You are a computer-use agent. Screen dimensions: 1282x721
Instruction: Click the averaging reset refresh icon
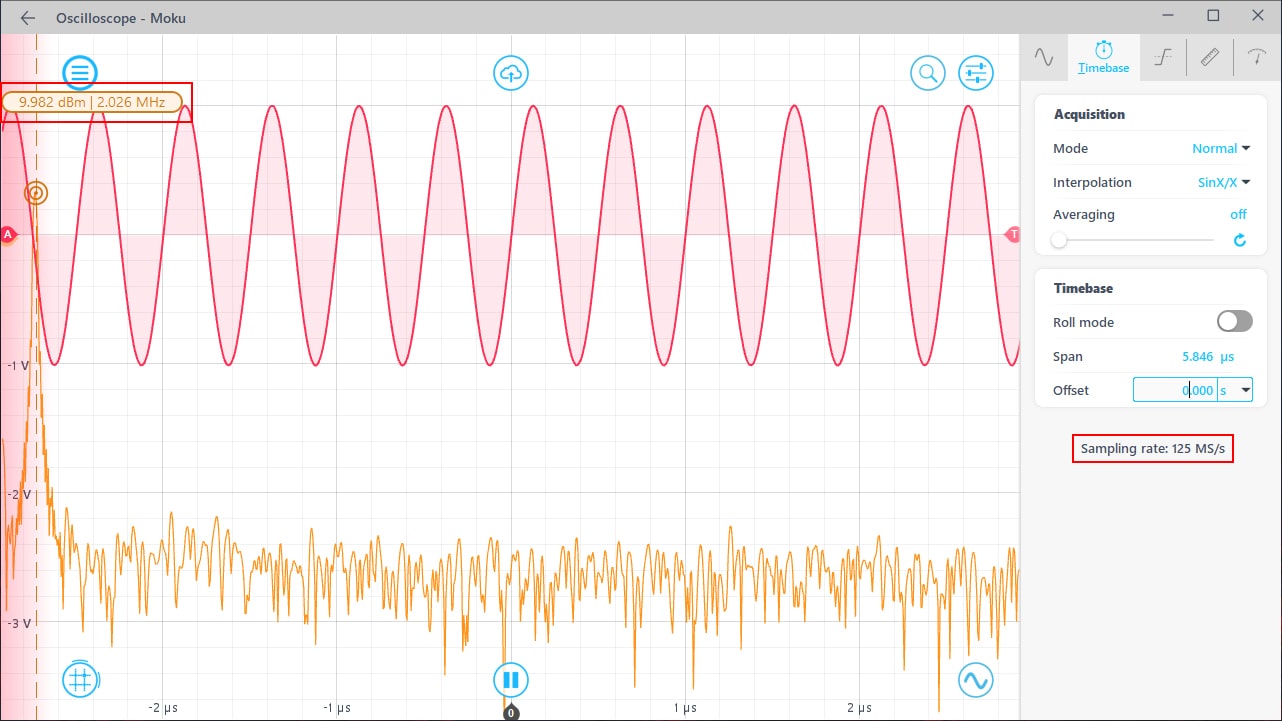[x=1240, y=240]
